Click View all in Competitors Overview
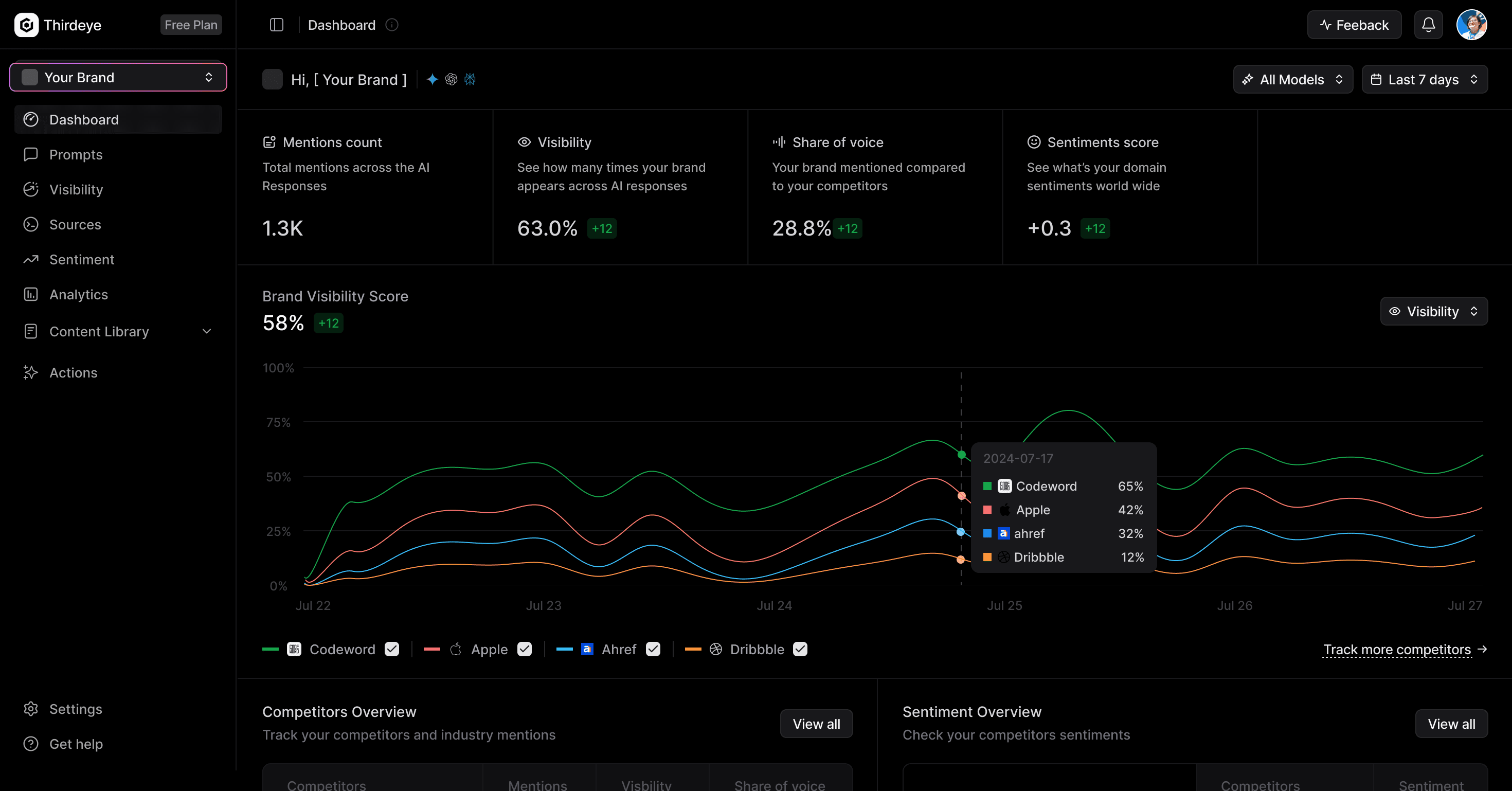The image size is (1512, 791). tap(816, 724)
